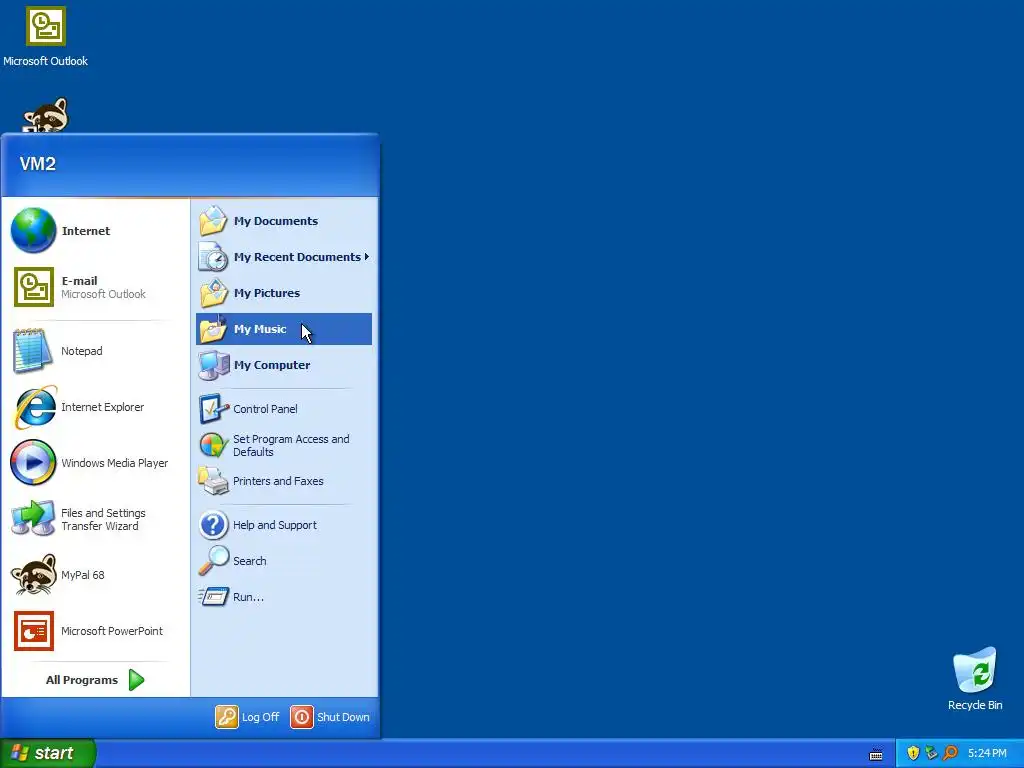This screenshot has height=768, width=1024.
Task: Click the Run... command icon
Action: [x=214, y=596]
